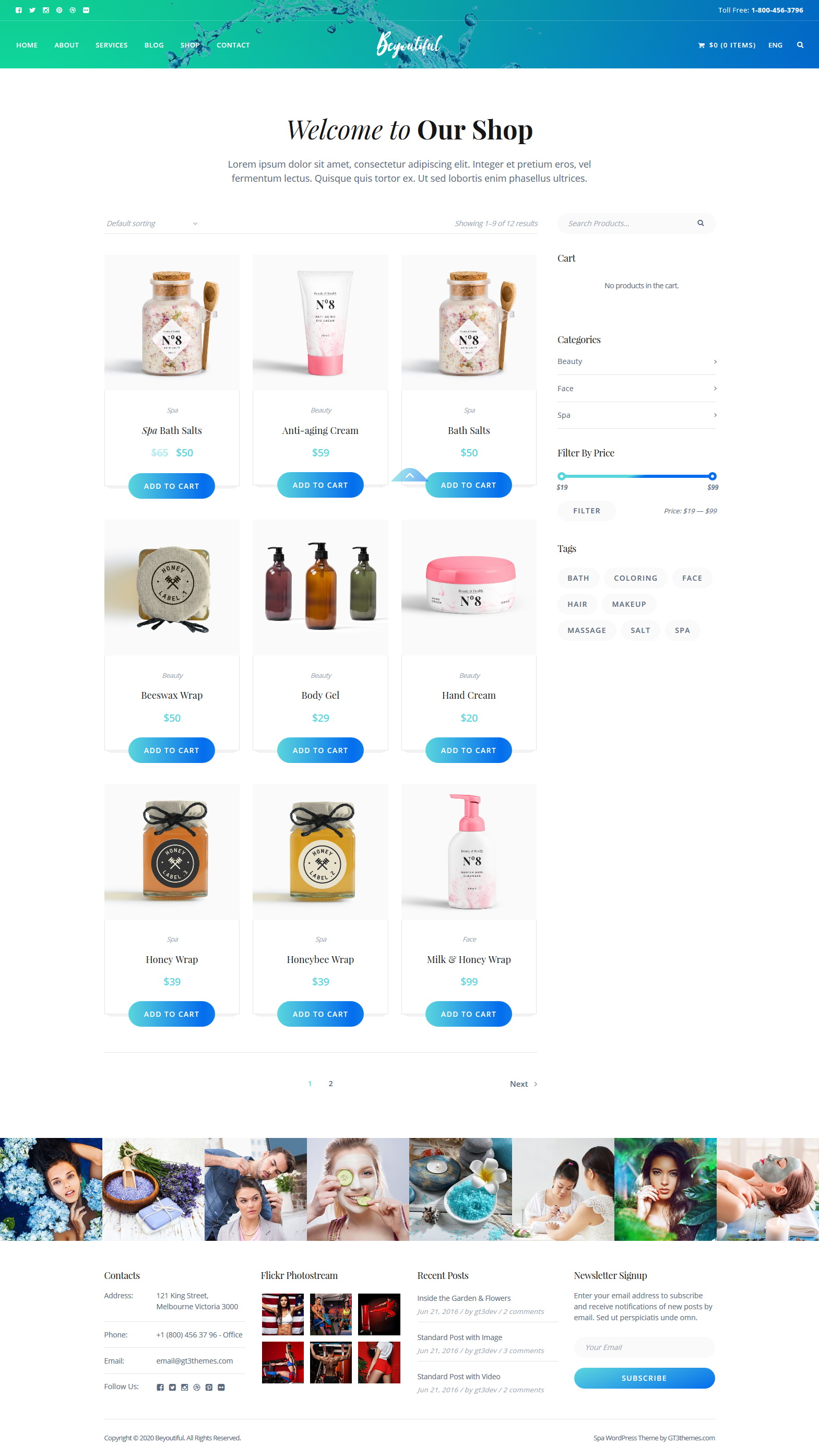Click the Pinterest icon in top bar
The height and width of the screenshot is (1456, 819).
tap(60, 10)
